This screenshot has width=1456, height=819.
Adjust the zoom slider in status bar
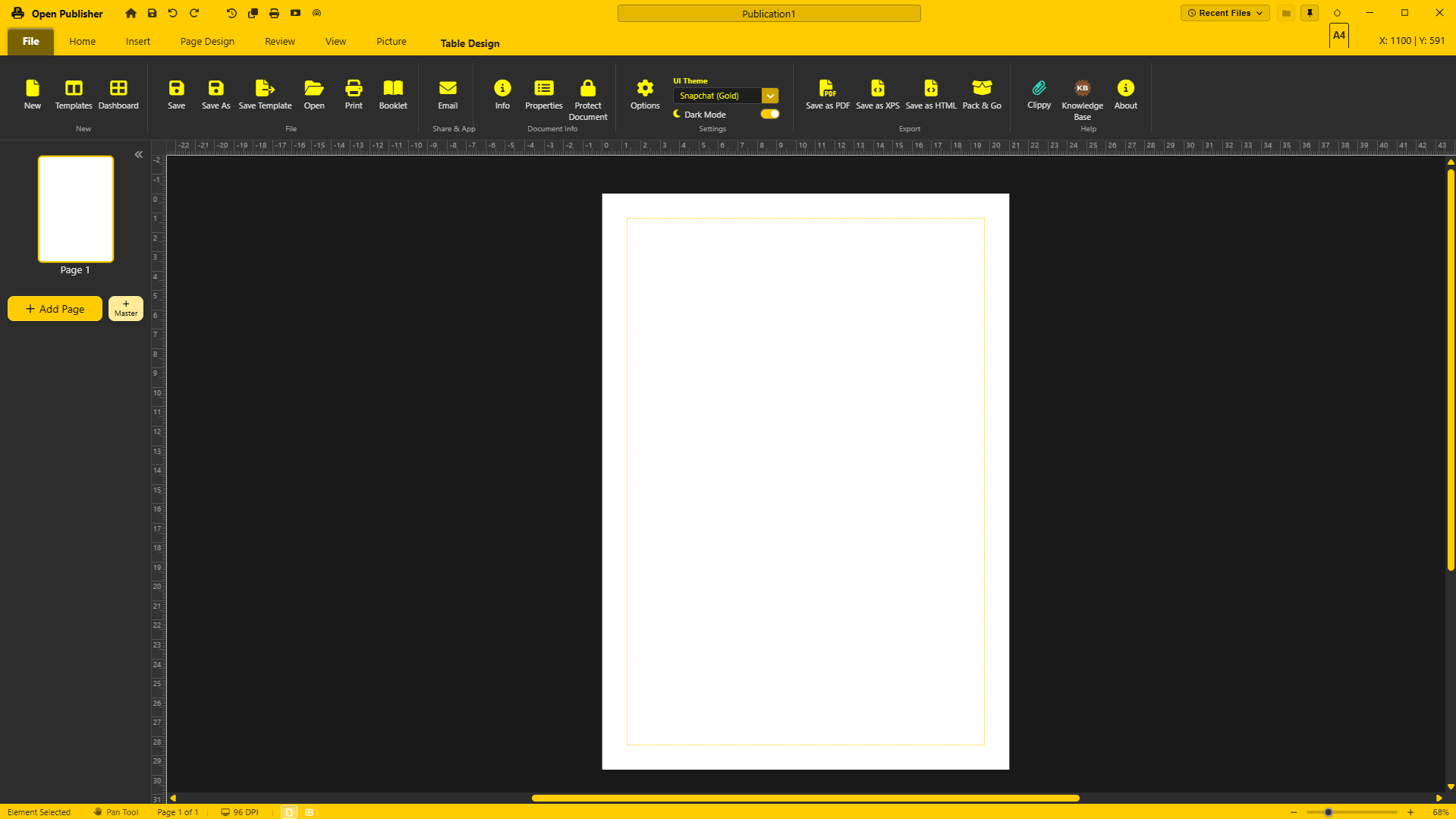[1352, 812]
